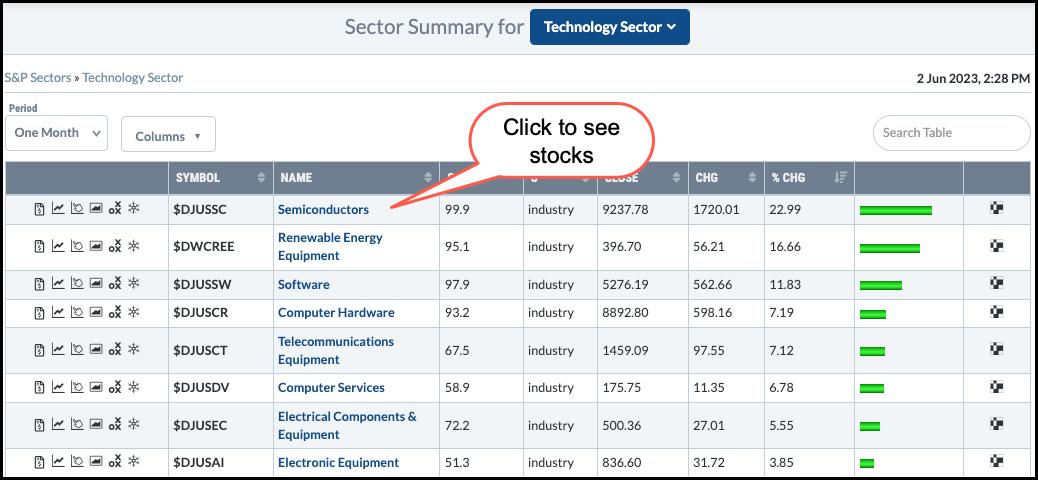This screenshot has height=480, width=1038.
Task: Open the Columns dropdown
Action: [x=168, y=136]
